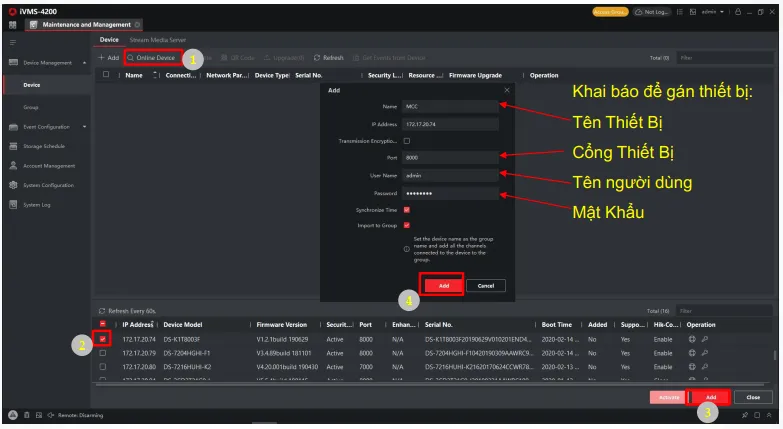Select Group in the left sidebar
Viewport: 783px width, 429px height.
tap(31, 107)
